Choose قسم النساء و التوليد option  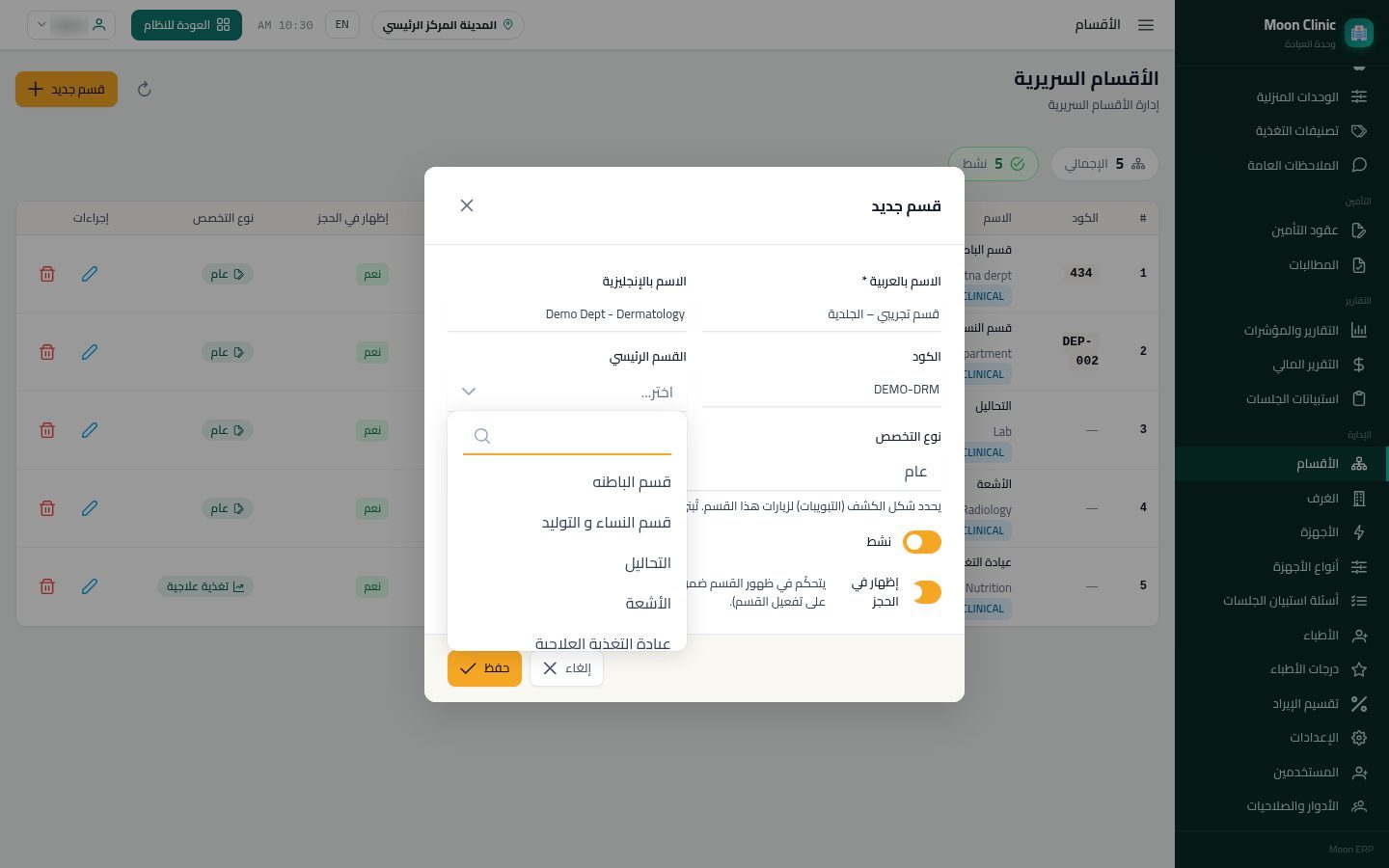click(567, 523)
